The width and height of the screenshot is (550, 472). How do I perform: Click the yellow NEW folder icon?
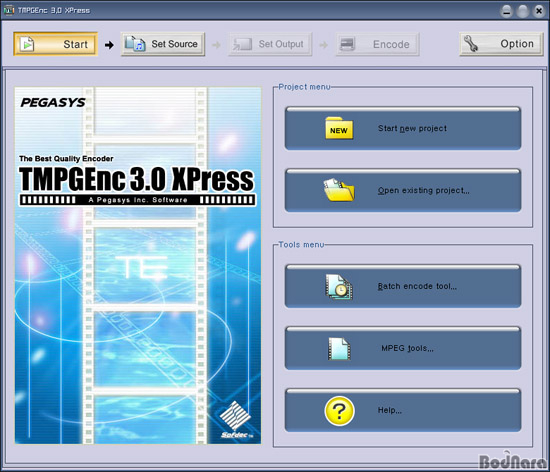tap(339, 128)
